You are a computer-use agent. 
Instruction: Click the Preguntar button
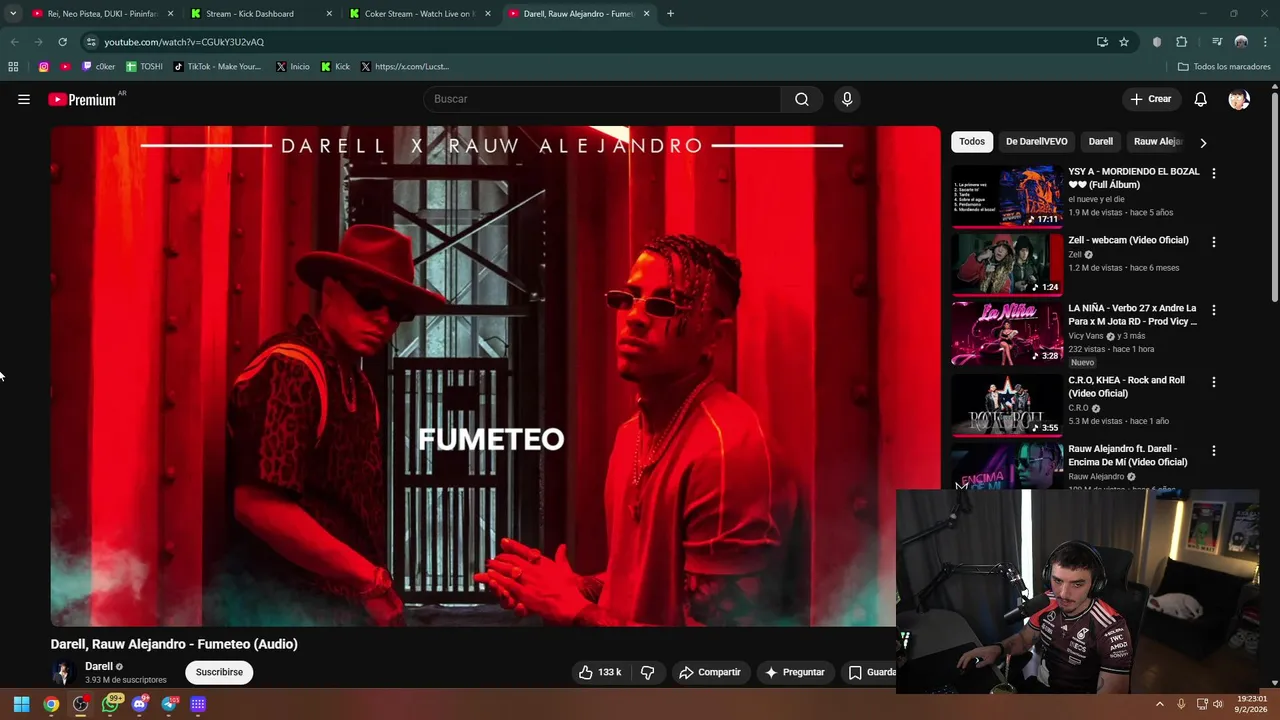[x=795, y=672]
